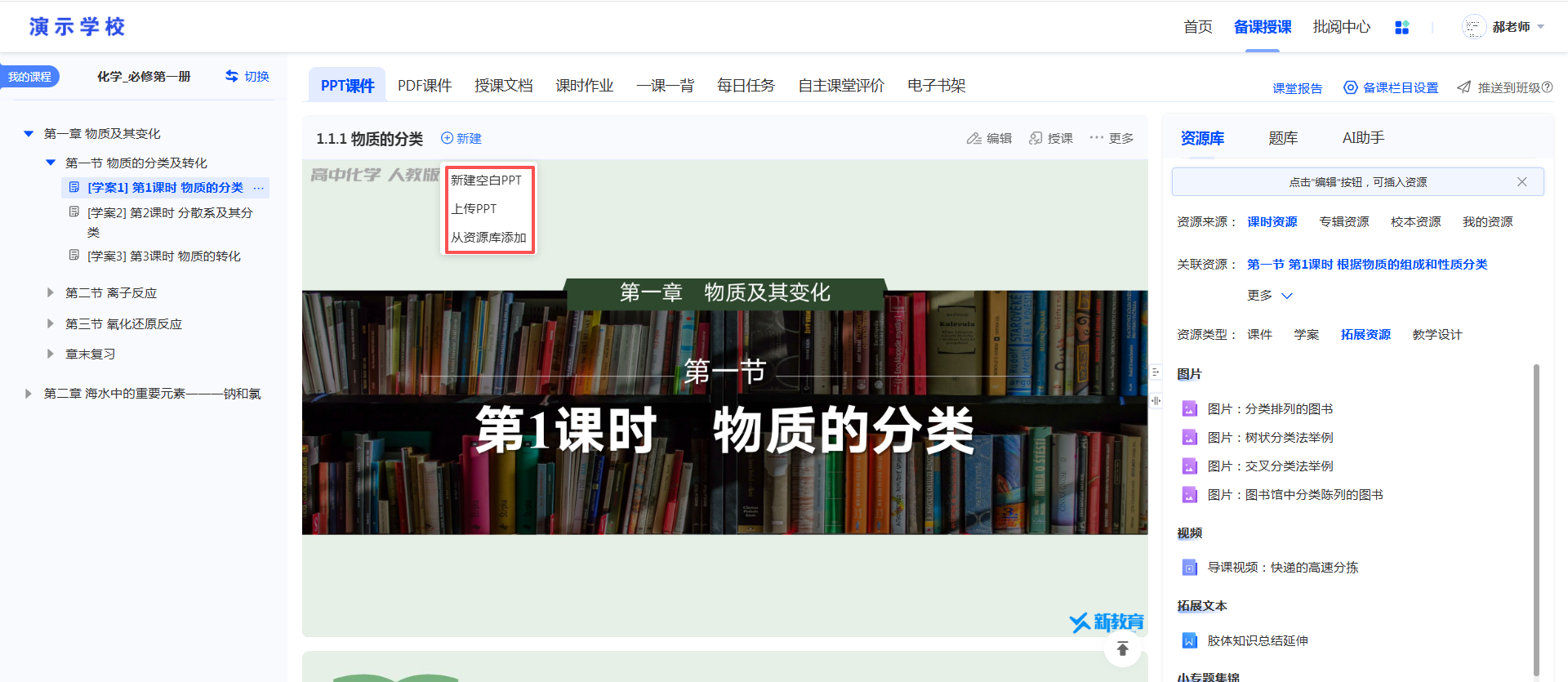Switch to the PDF课件 tab

click(x=425, y=86)
